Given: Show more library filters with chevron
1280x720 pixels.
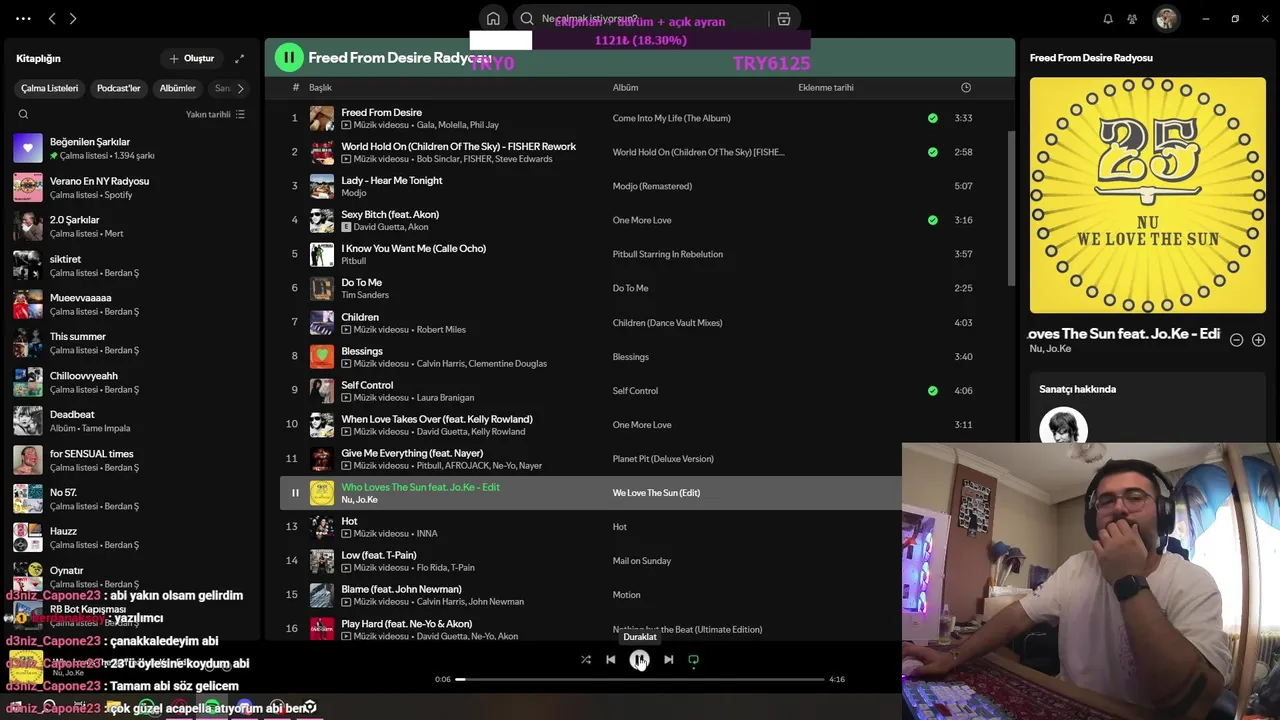Looking at the screenshot, I should point(240,88).
